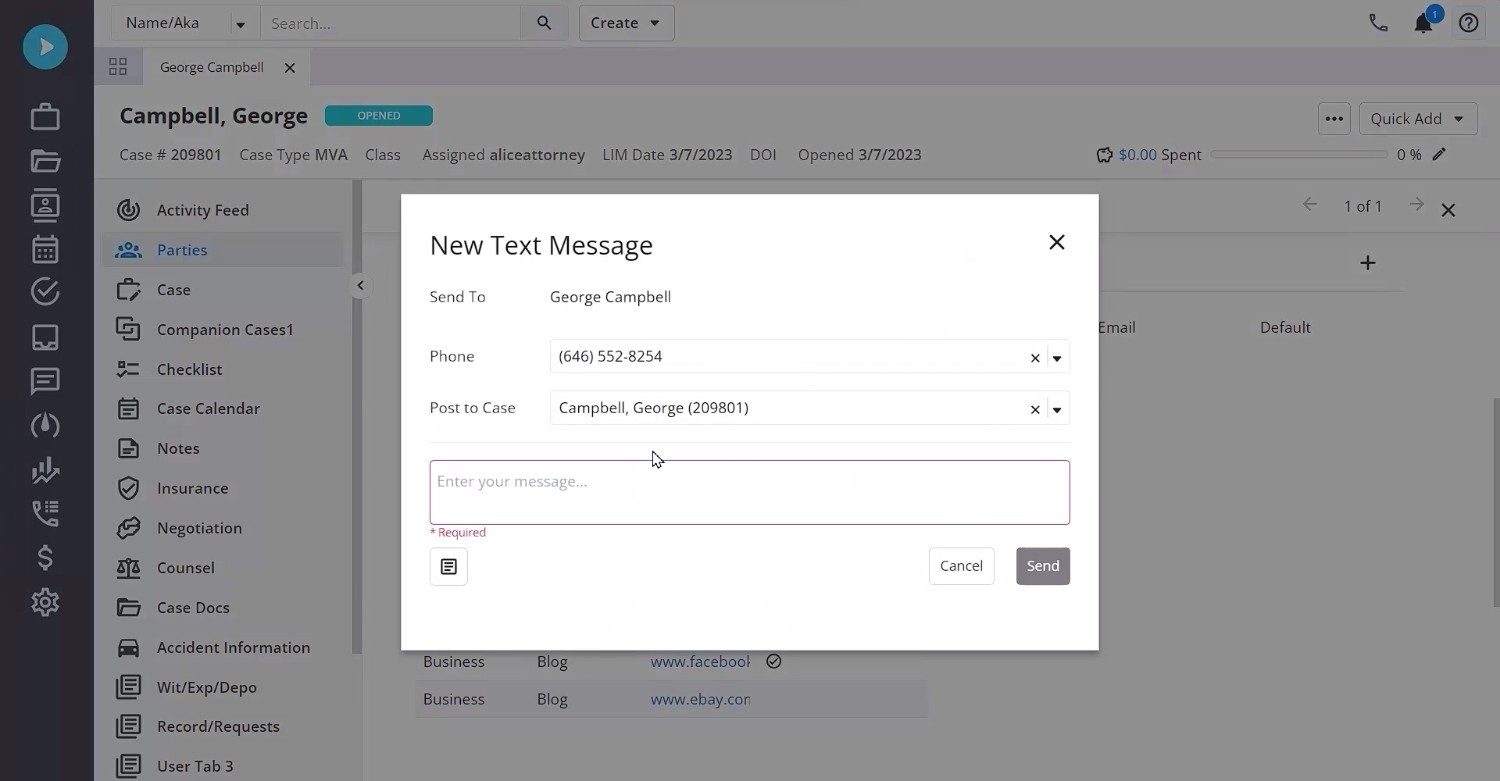
Task: Click the search magnifier icon
Action: (543, 22)
